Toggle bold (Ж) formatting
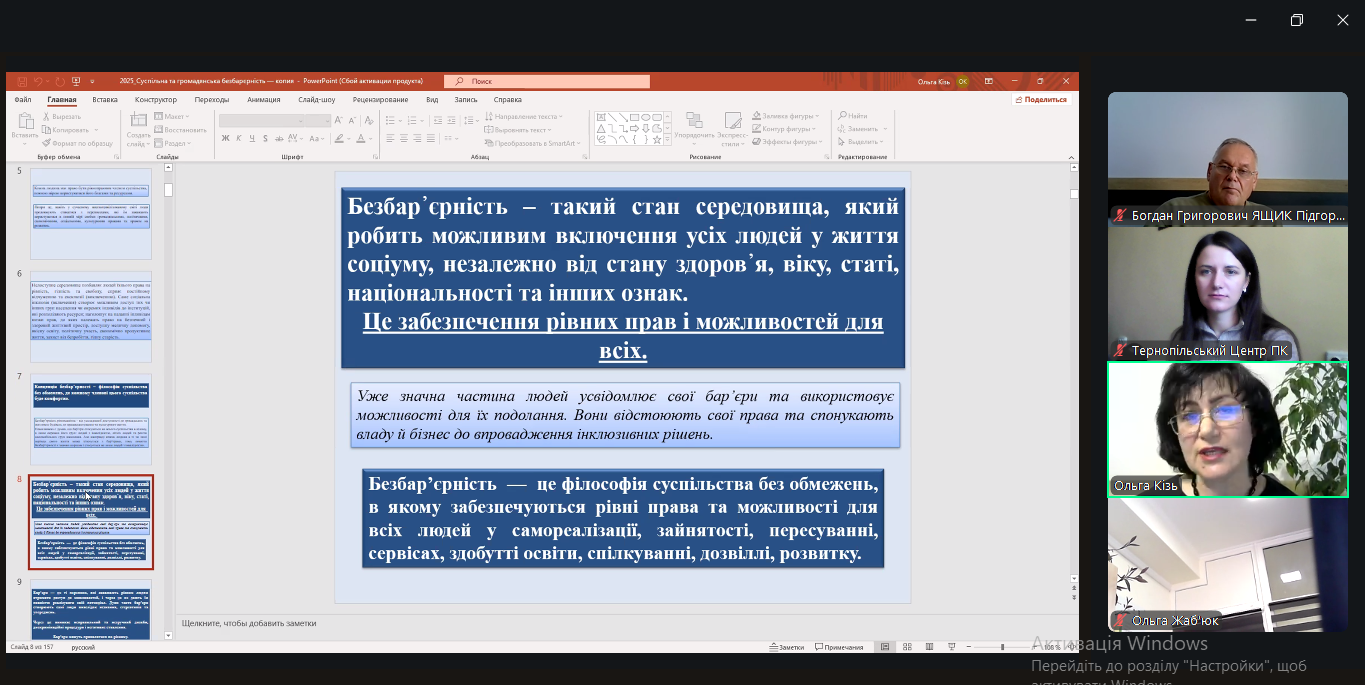This screenshot has height=685, width=1365. coord(223,139)
